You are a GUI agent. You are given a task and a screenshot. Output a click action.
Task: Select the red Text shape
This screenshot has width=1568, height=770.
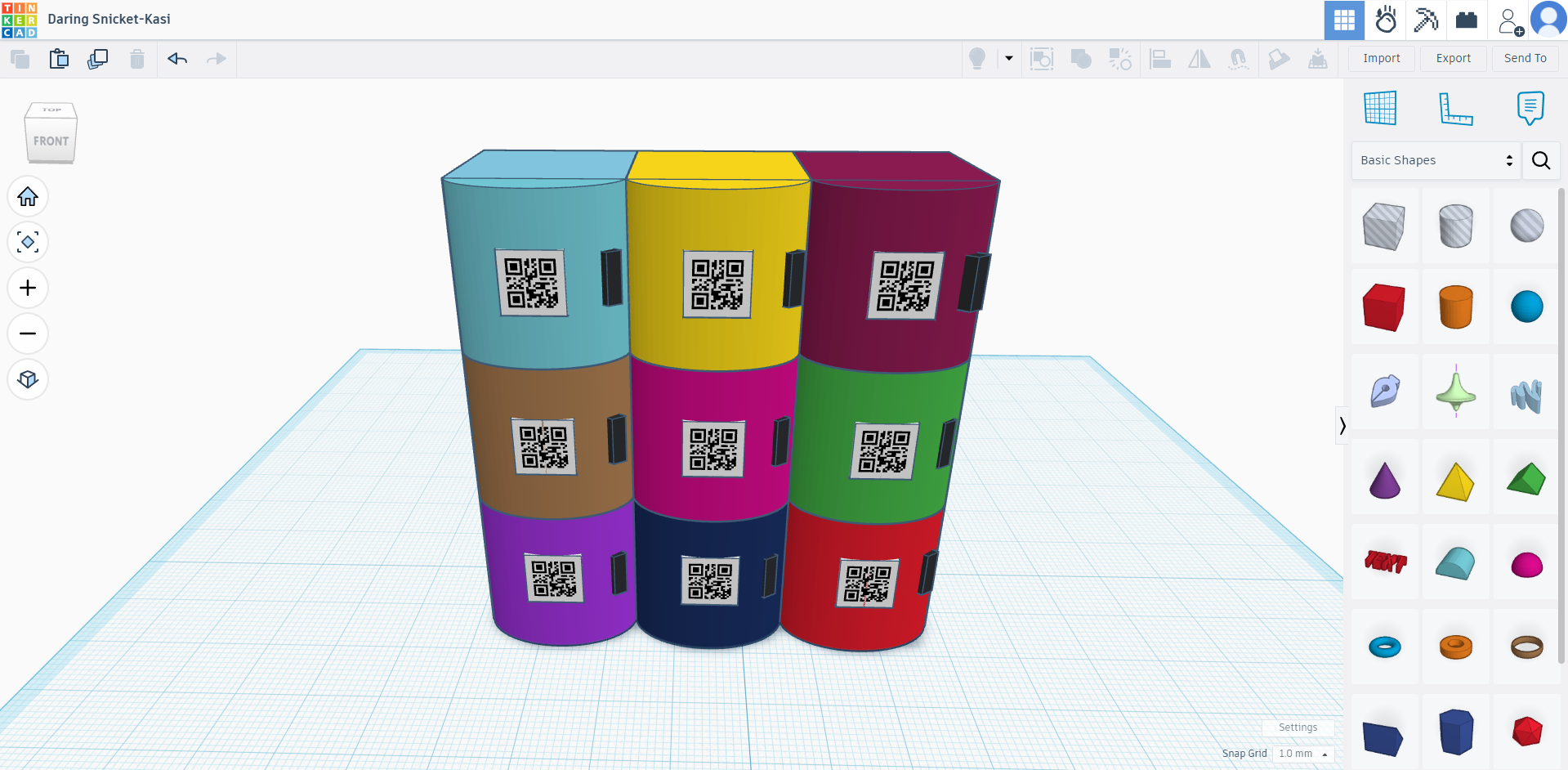(1384, 562)
